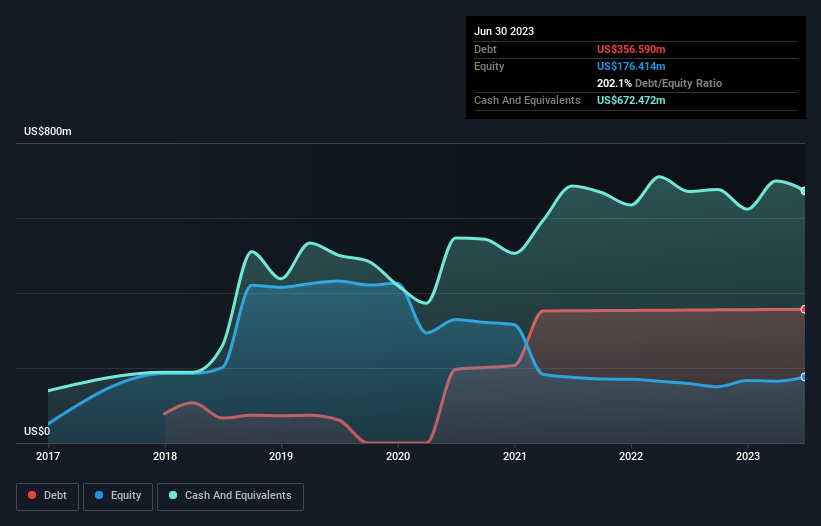Image resolution: width=821 pixels, height=526 pixels.
Task: Select the 2021 x-axis label
Action: pos(515,456)
